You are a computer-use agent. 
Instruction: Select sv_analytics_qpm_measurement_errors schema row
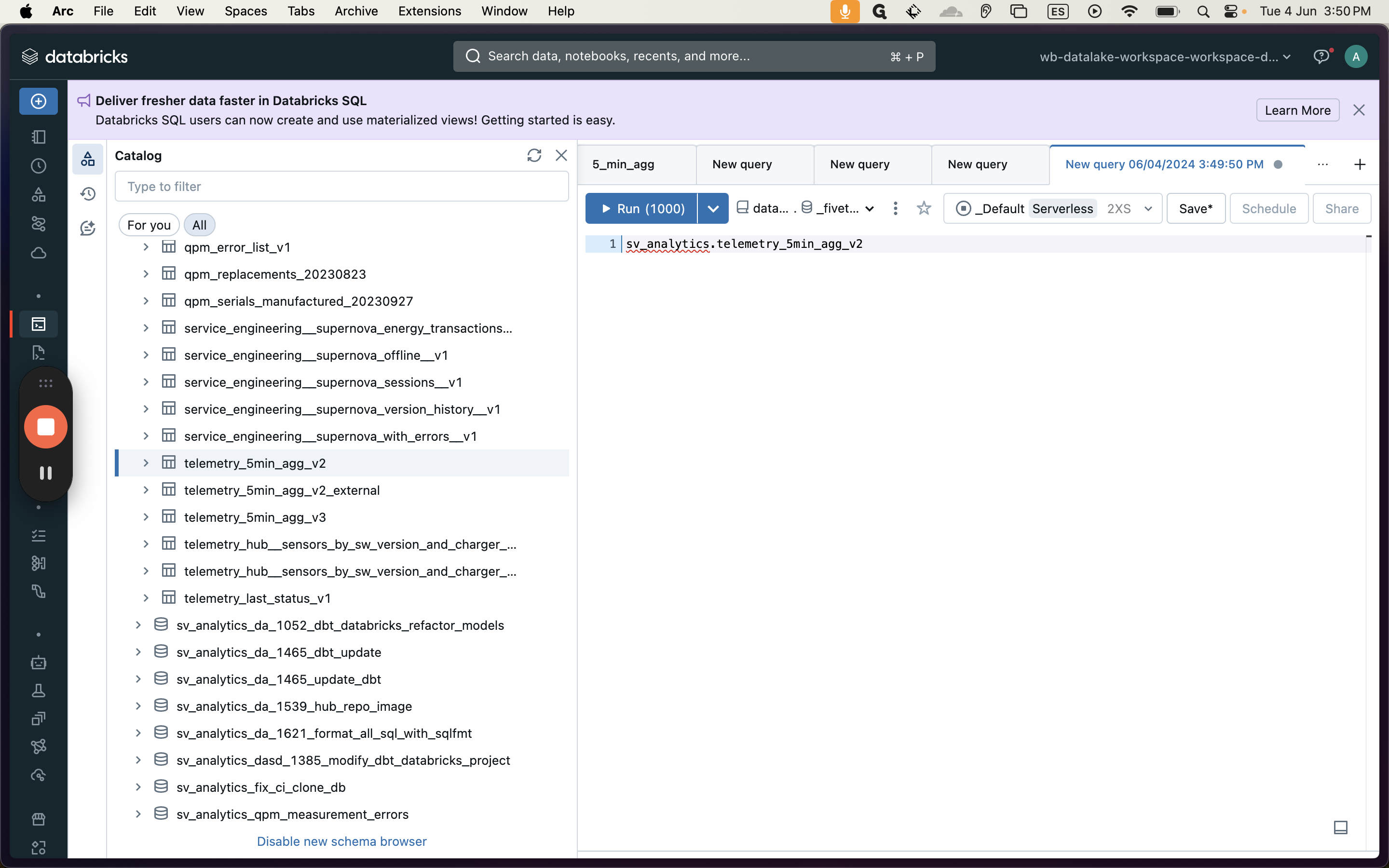point(342,814)
